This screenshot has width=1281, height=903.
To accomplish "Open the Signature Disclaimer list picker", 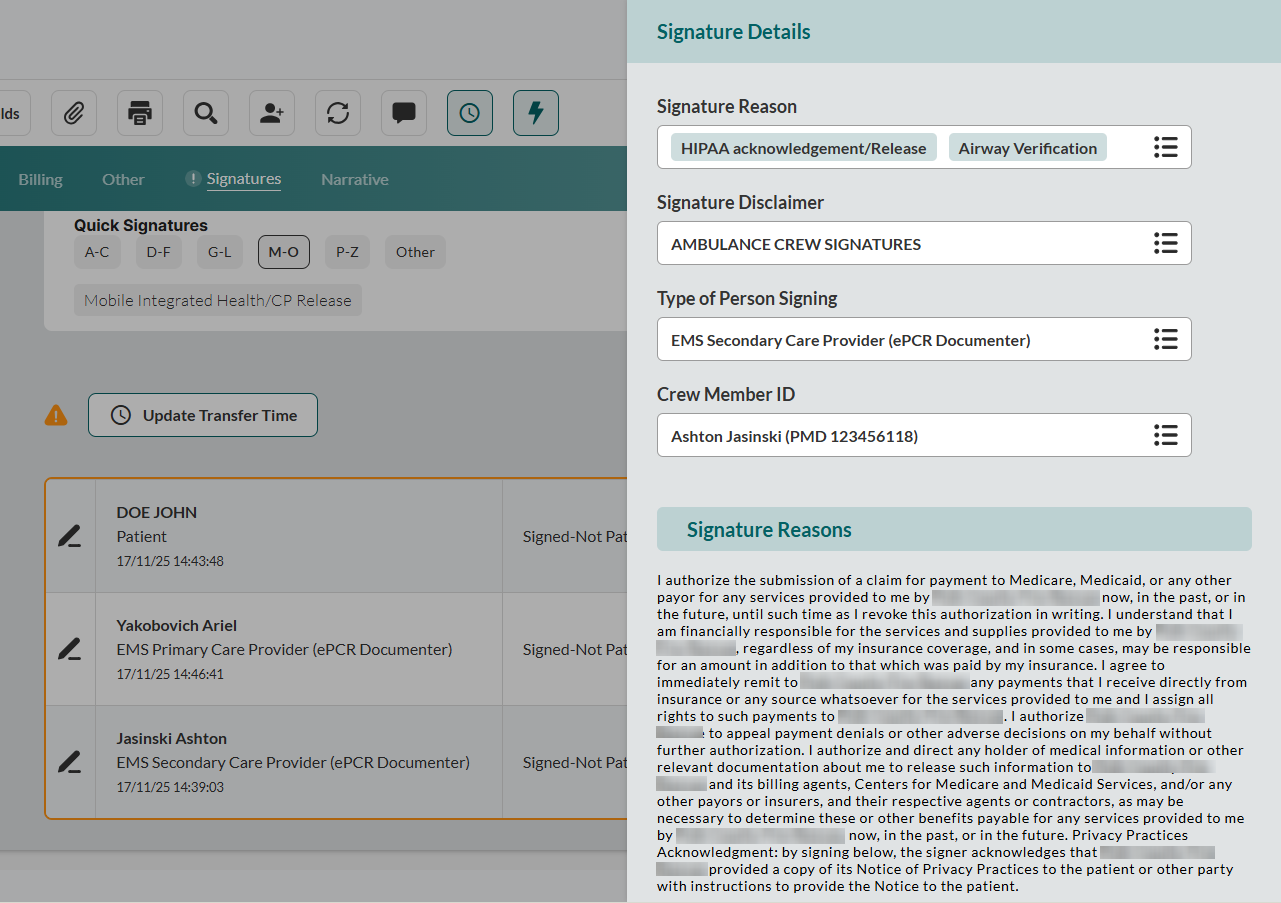I will click(1165, 244).
